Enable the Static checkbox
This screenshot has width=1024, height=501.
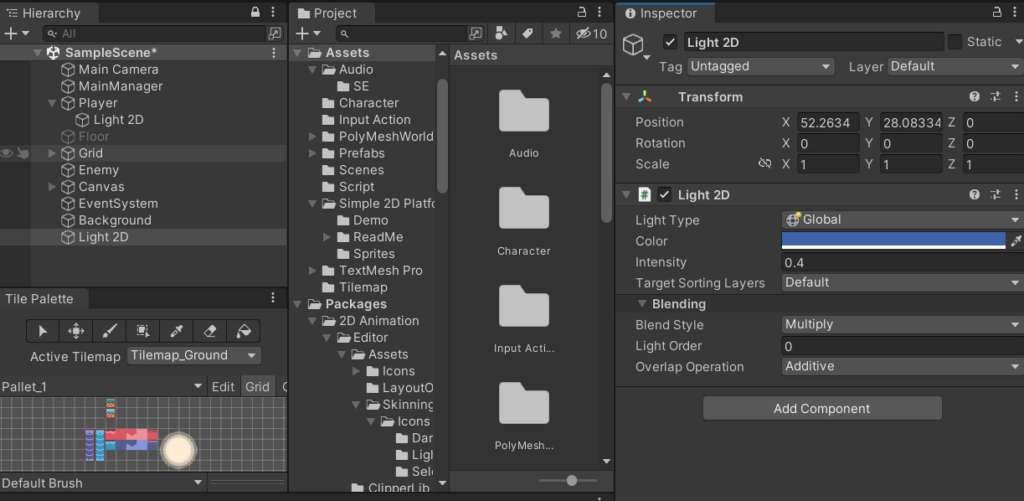tap(955, 42)
